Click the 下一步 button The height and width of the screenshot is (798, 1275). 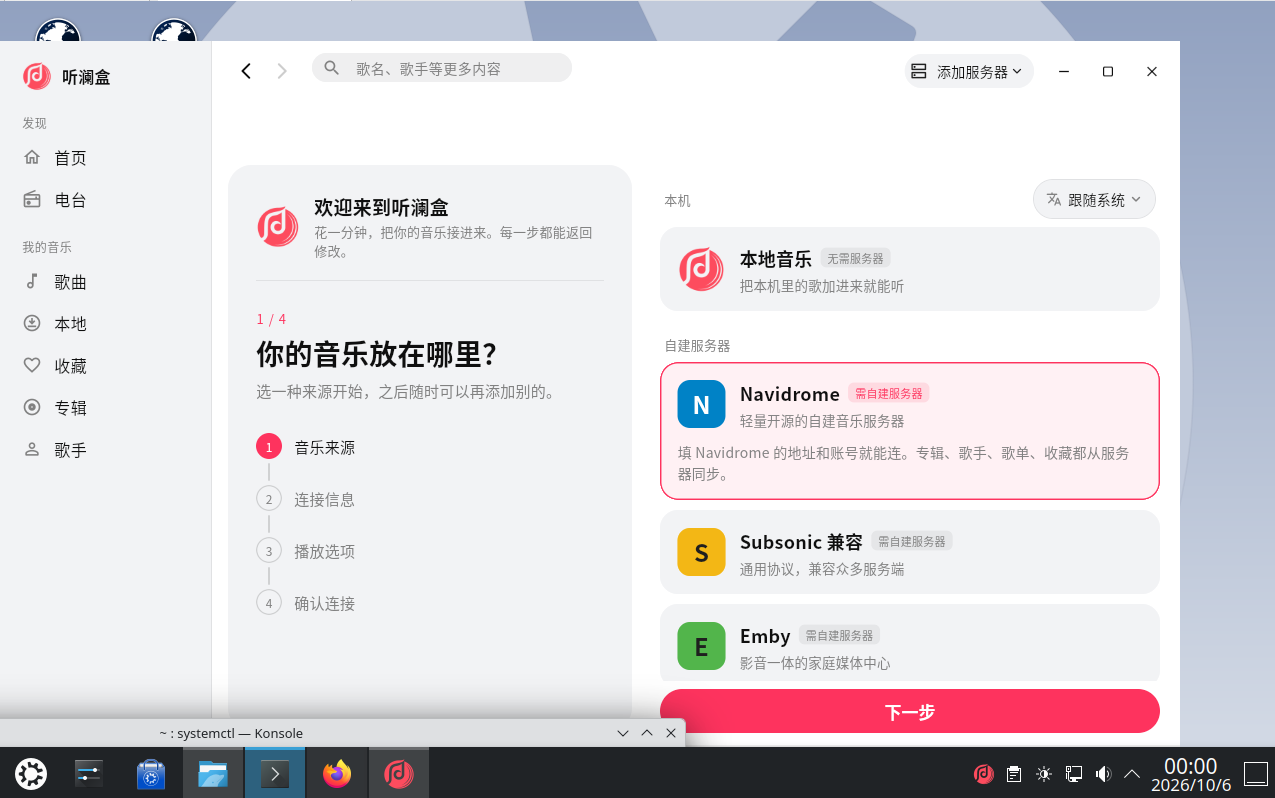pyautogui.click(x=910, y=712)
